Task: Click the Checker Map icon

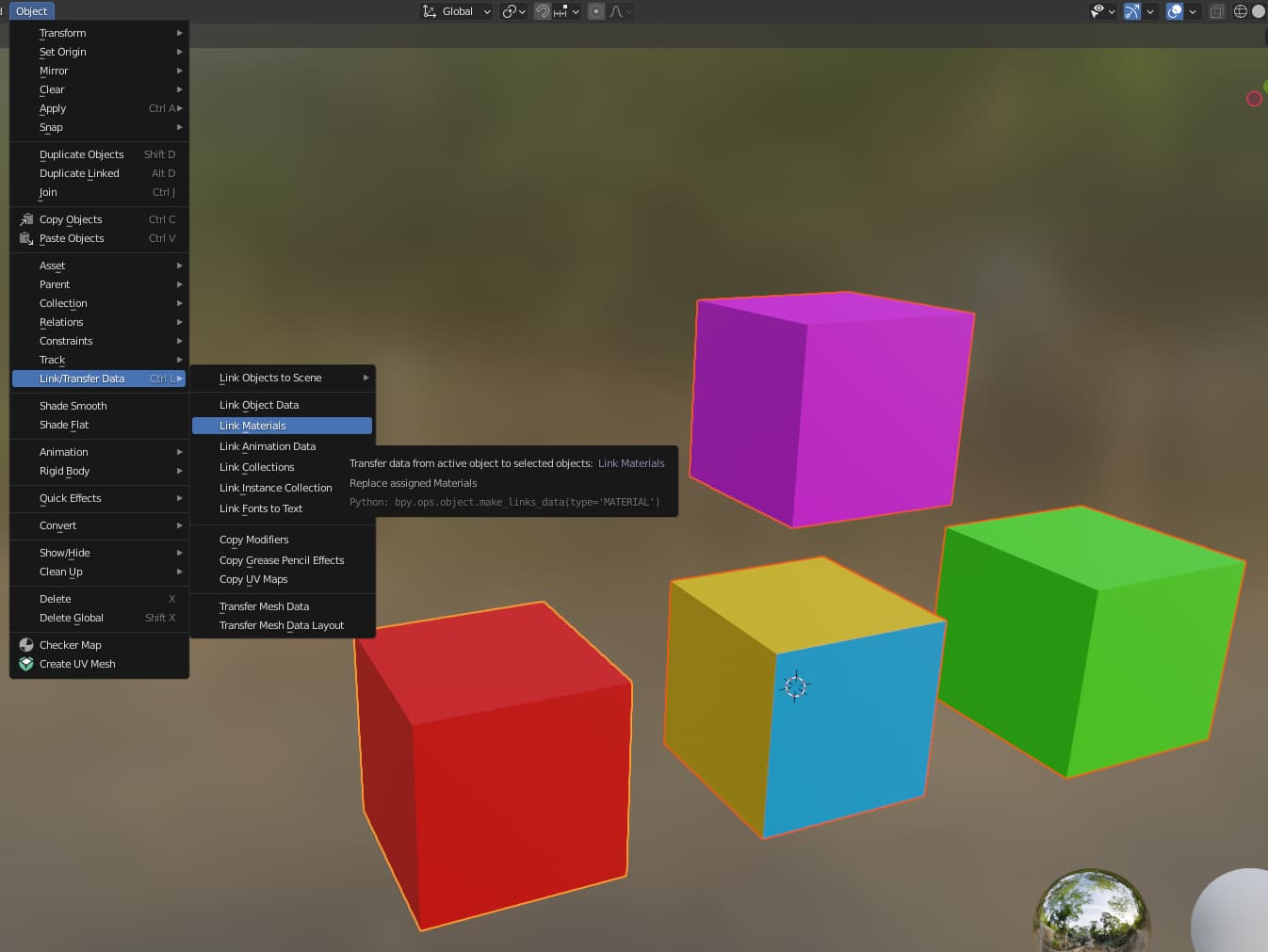Action: click(x=26, y=645)
